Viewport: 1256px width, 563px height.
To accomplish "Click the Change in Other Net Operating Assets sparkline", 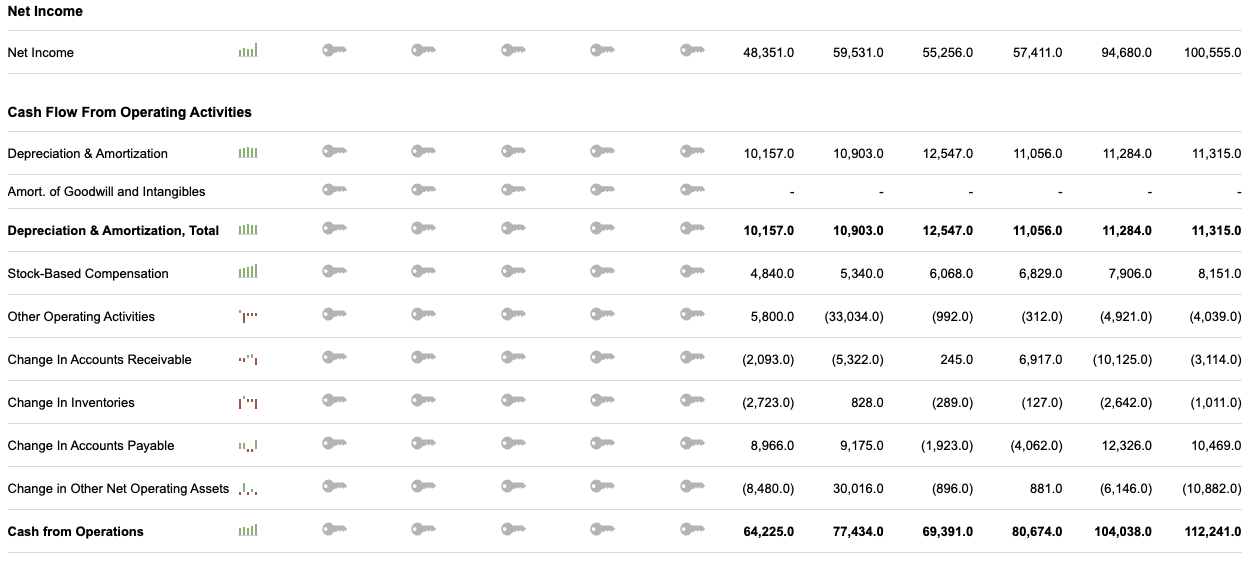I will coord(248,489).
